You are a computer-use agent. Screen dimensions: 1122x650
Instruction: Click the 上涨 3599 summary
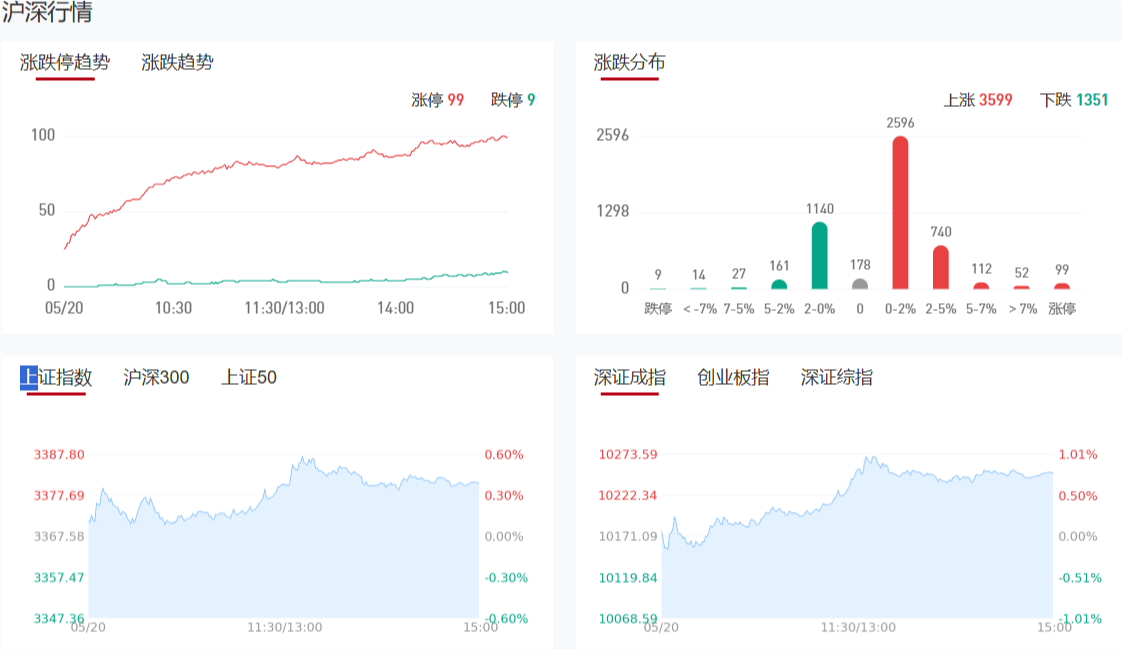click(x=978, y=100)
